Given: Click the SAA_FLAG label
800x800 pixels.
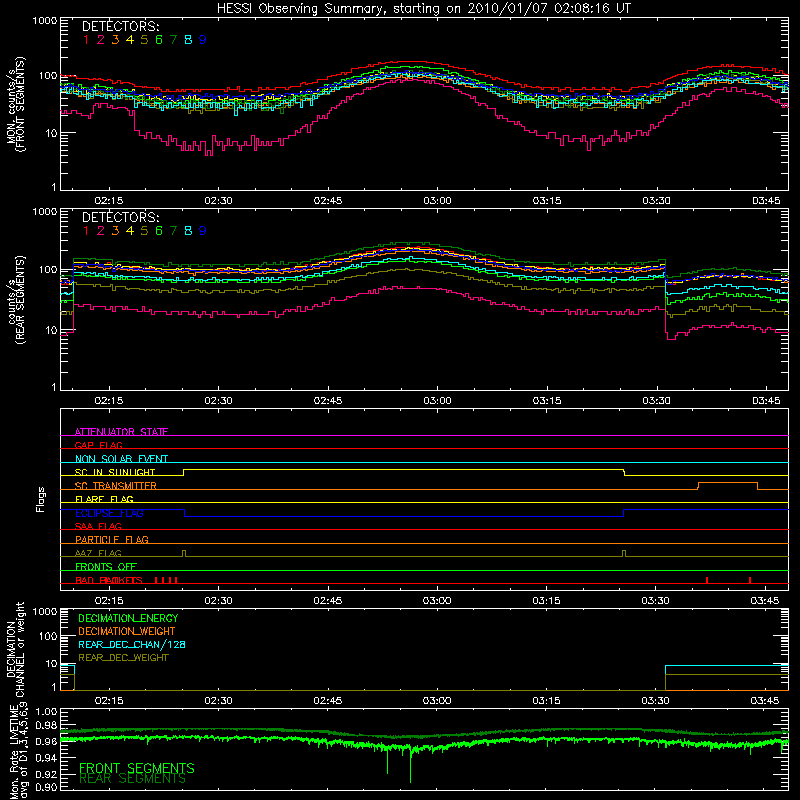Looking at the screenshot, I should pos(98,526).
